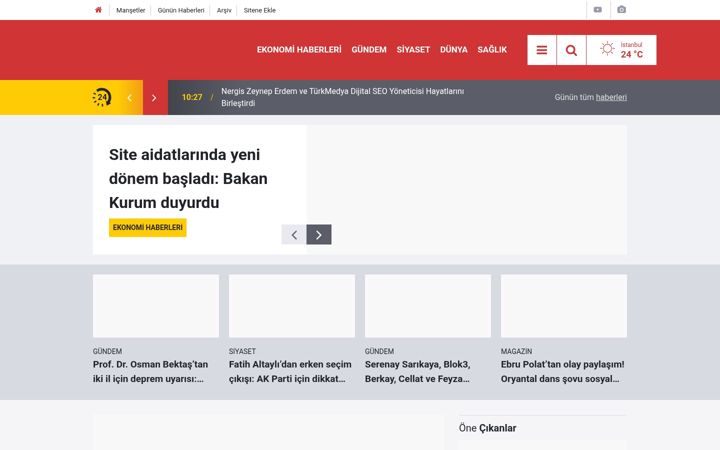Select GÜNDEM in main navigation
Image resolution: width=720 pixels, height=450 pixels.
[x=369, y=50]
